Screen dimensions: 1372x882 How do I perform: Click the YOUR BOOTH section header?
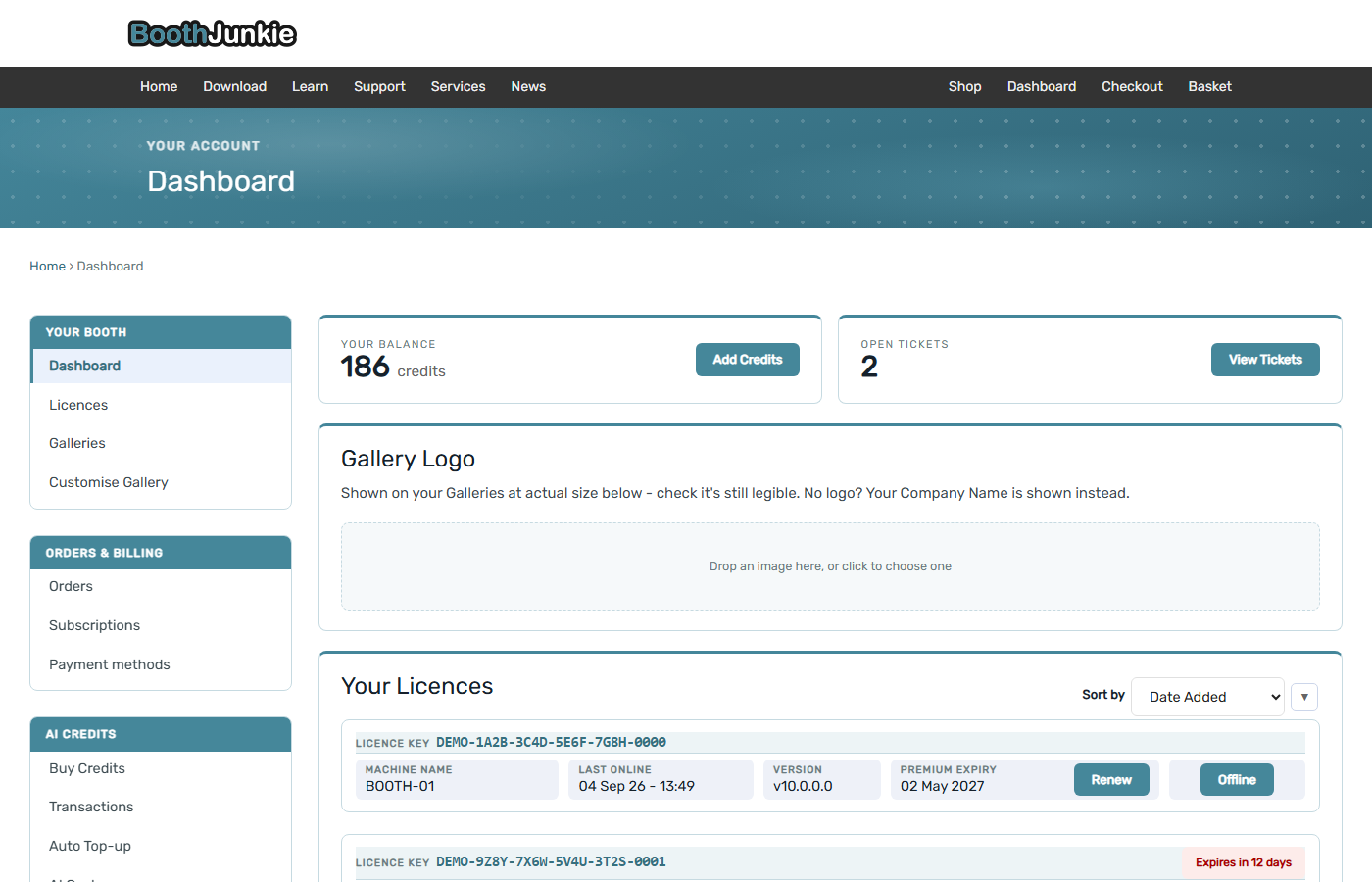161,332
